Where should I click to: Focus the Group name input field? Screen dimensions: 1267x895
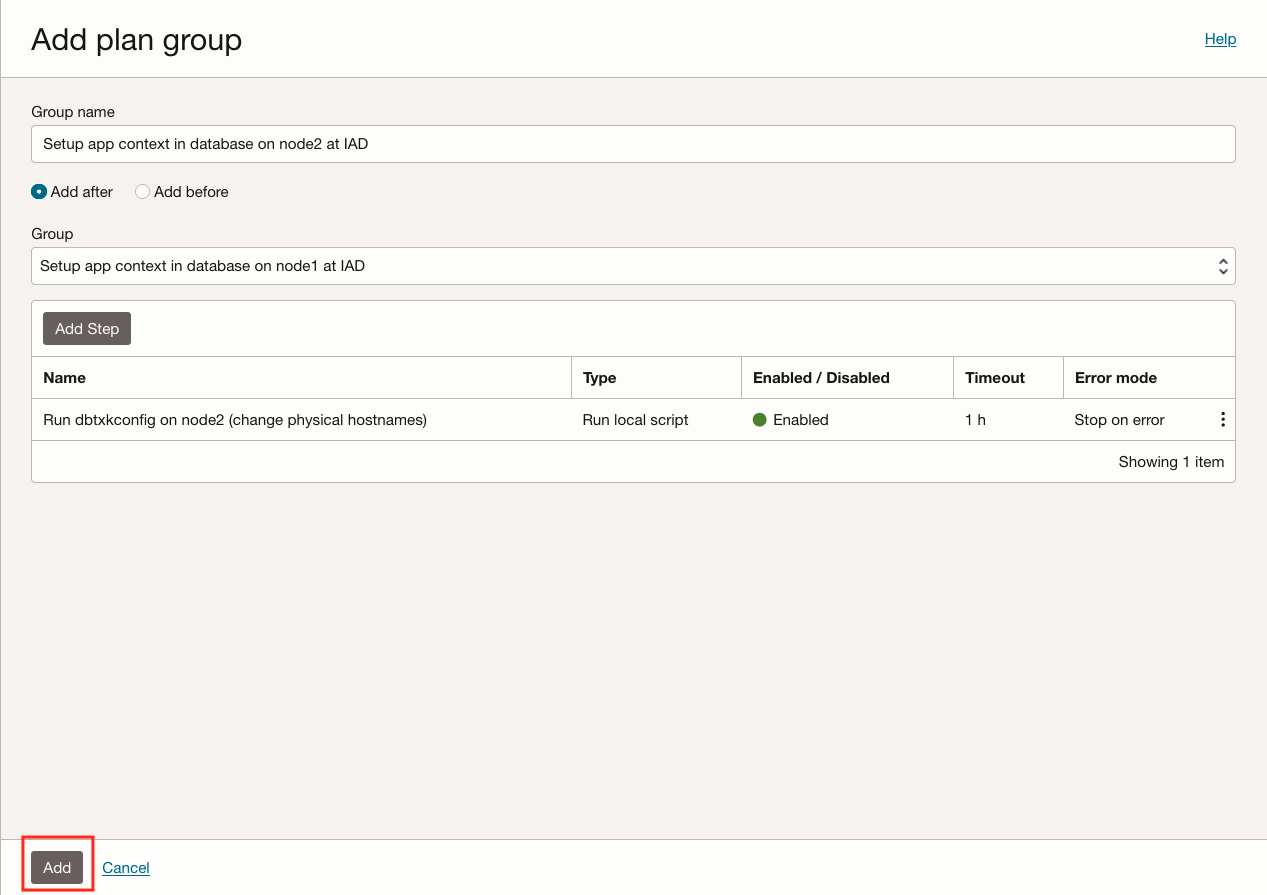click(633, 144)
